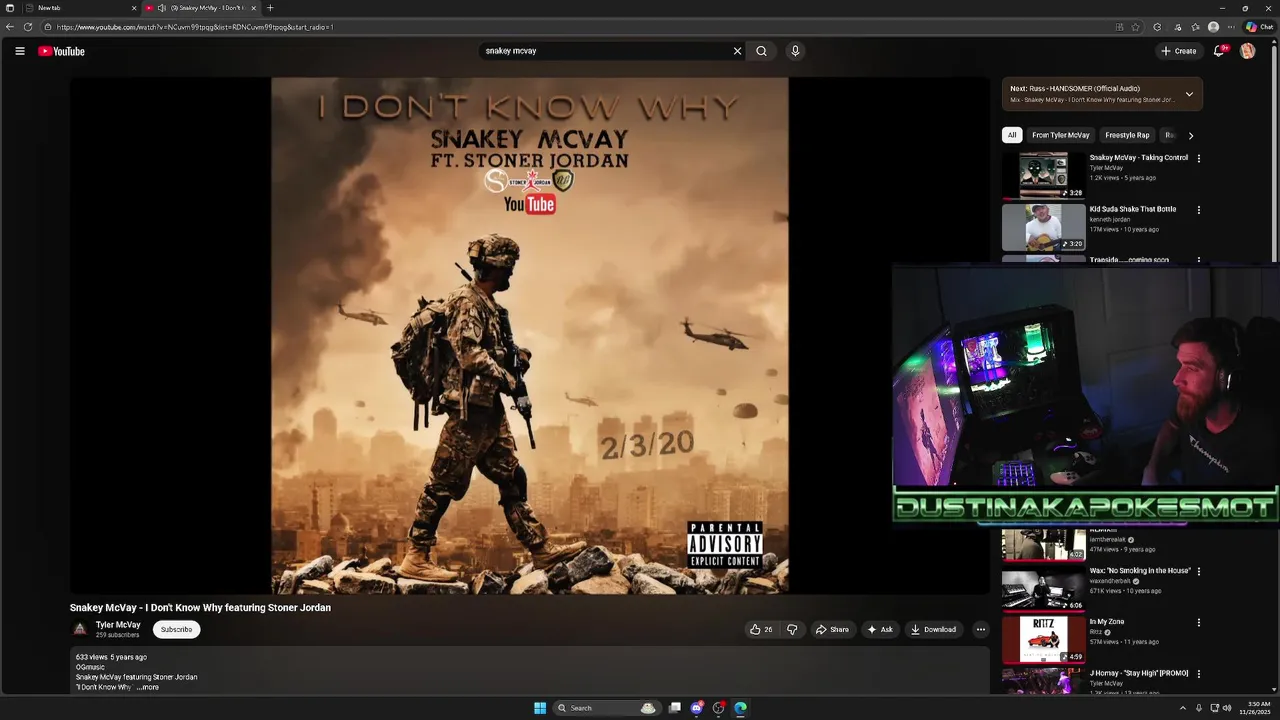Image resolution: width=1280 pixels, height=720 pixels.
Task: Open the YouTube guide hamburger menu
Action: pos(20,51)
